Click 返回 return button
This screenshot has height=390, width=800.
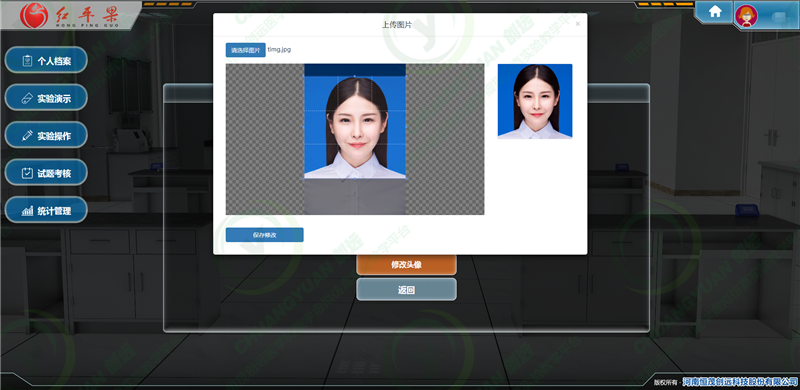click(406, 290)
